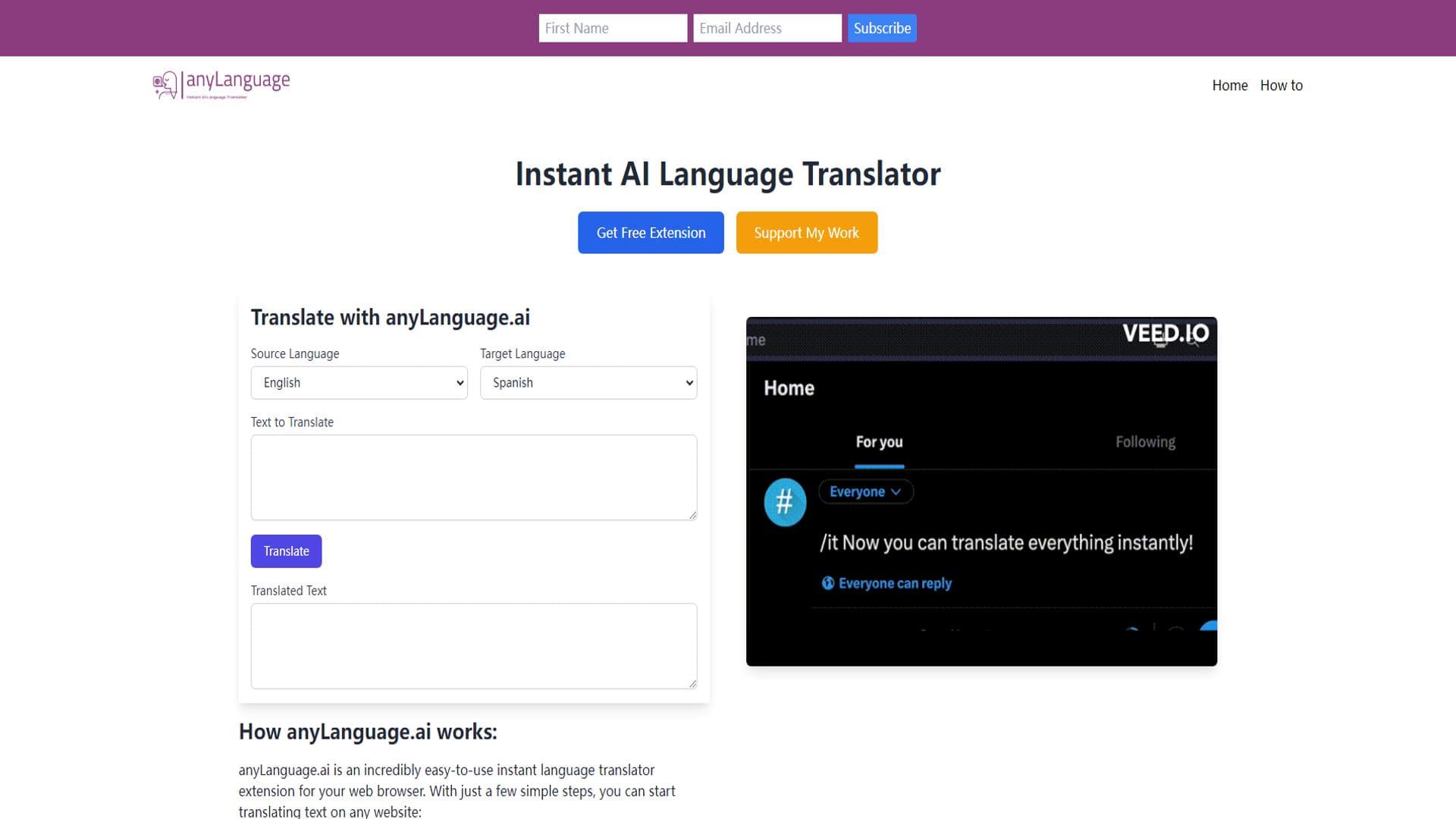Screen dimensions: 1456x819
Task: Click Get Free Extension button
Action: [x=651, y=233]
